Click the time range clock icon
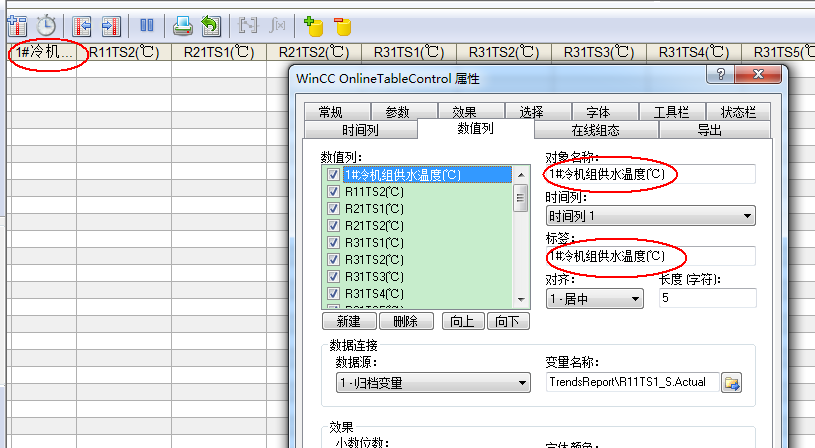Screen dimensions: 815x448 point(46,25)
